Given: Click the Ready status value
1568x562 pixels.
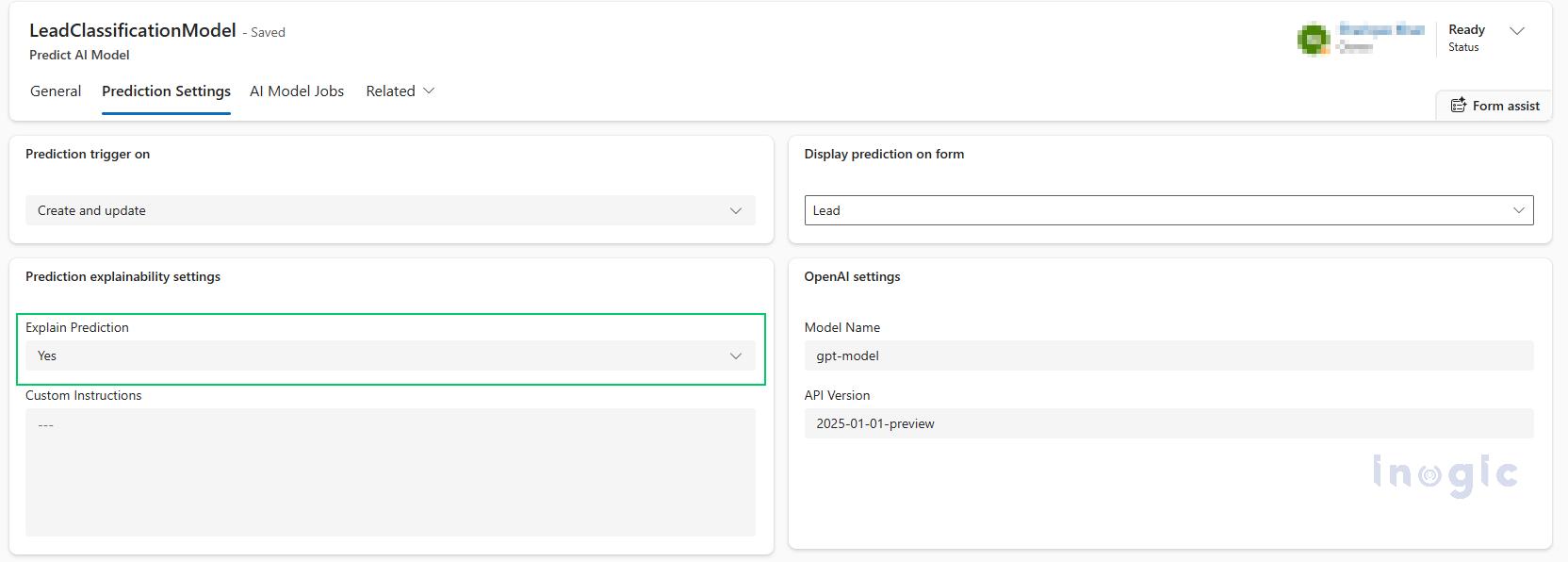Looking at the screenshot, I should pos(1466,30).
